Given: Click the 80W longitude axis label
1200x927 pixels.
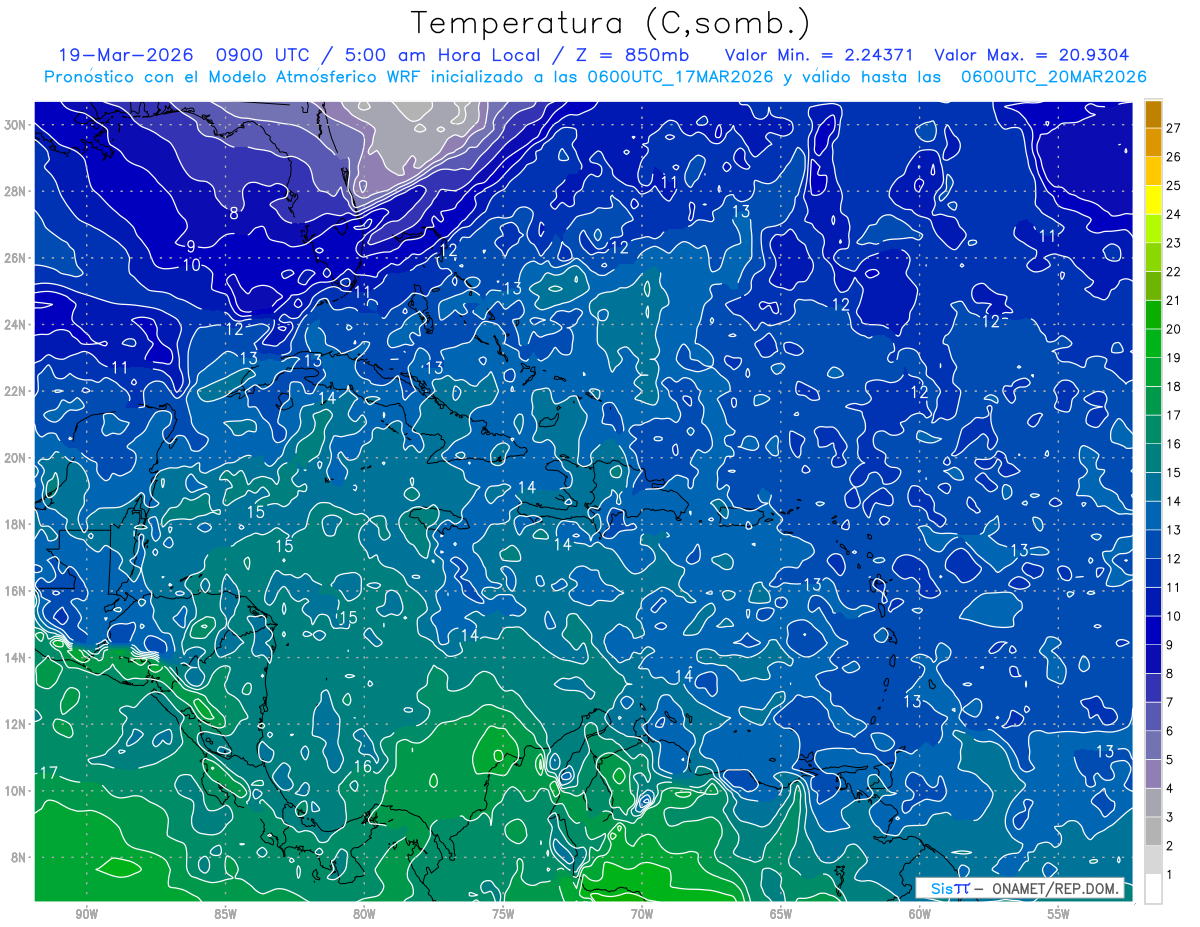Looking at the screenshot, I should point(364,915).
